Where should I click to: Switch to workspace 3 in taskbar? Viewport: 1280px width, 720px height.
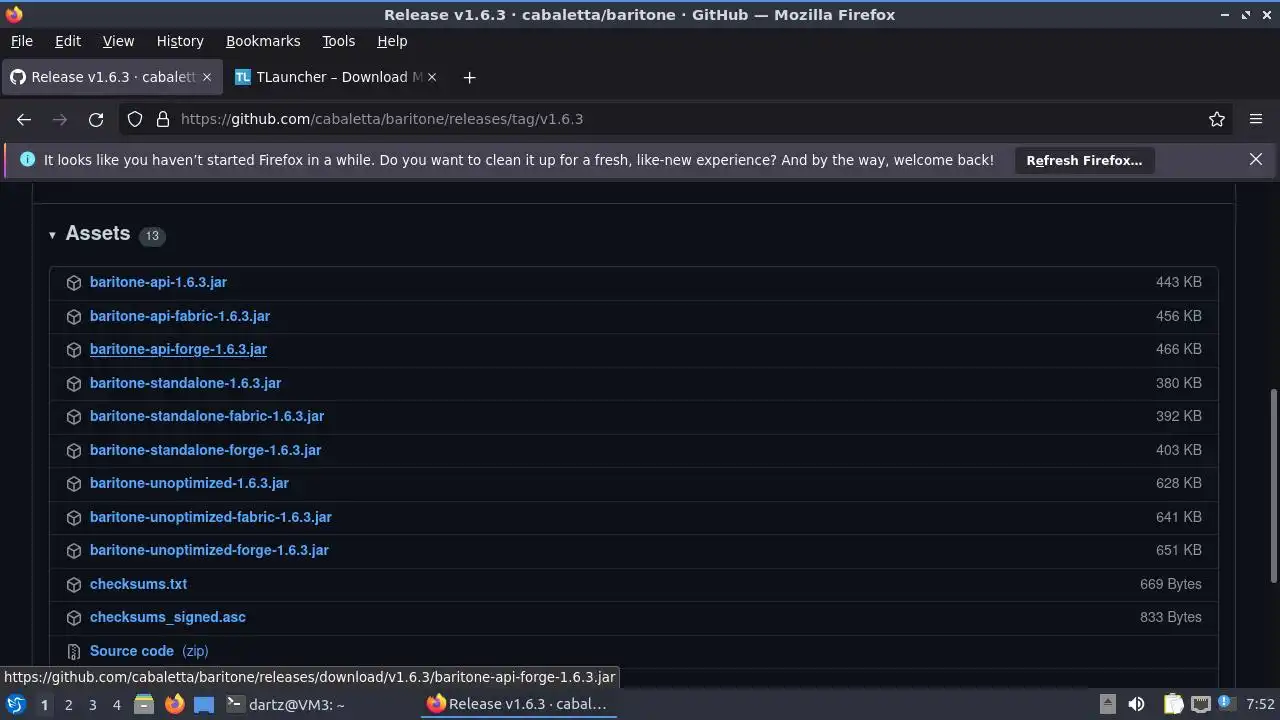click(92, 704)
